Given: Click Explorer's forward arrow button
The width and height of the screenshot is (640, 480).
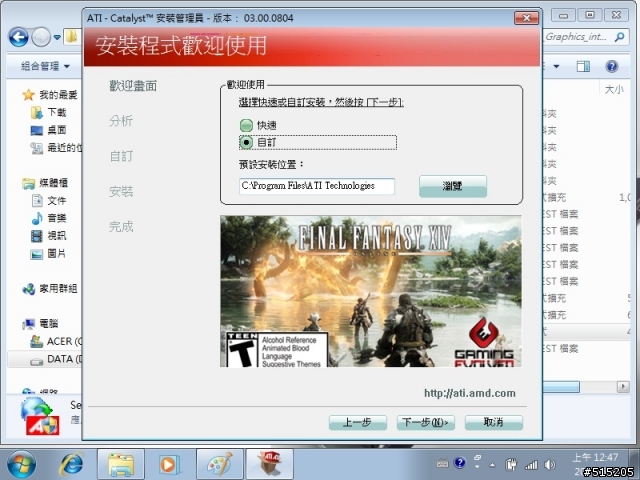Looking at the screenshot, I should [41, 38].
